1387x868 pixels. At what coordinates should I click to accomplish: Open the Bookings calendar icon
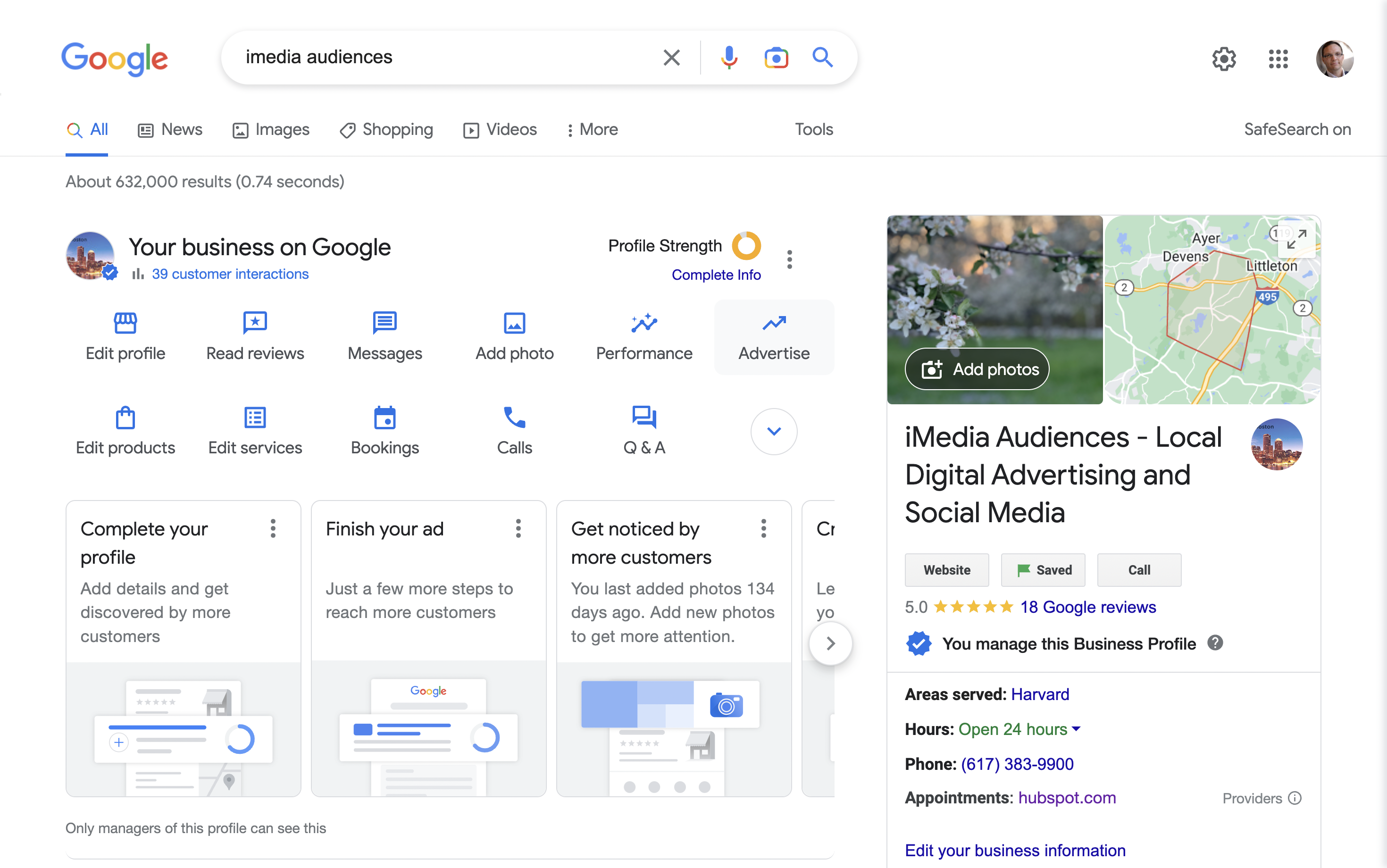[x=384, y=417]
